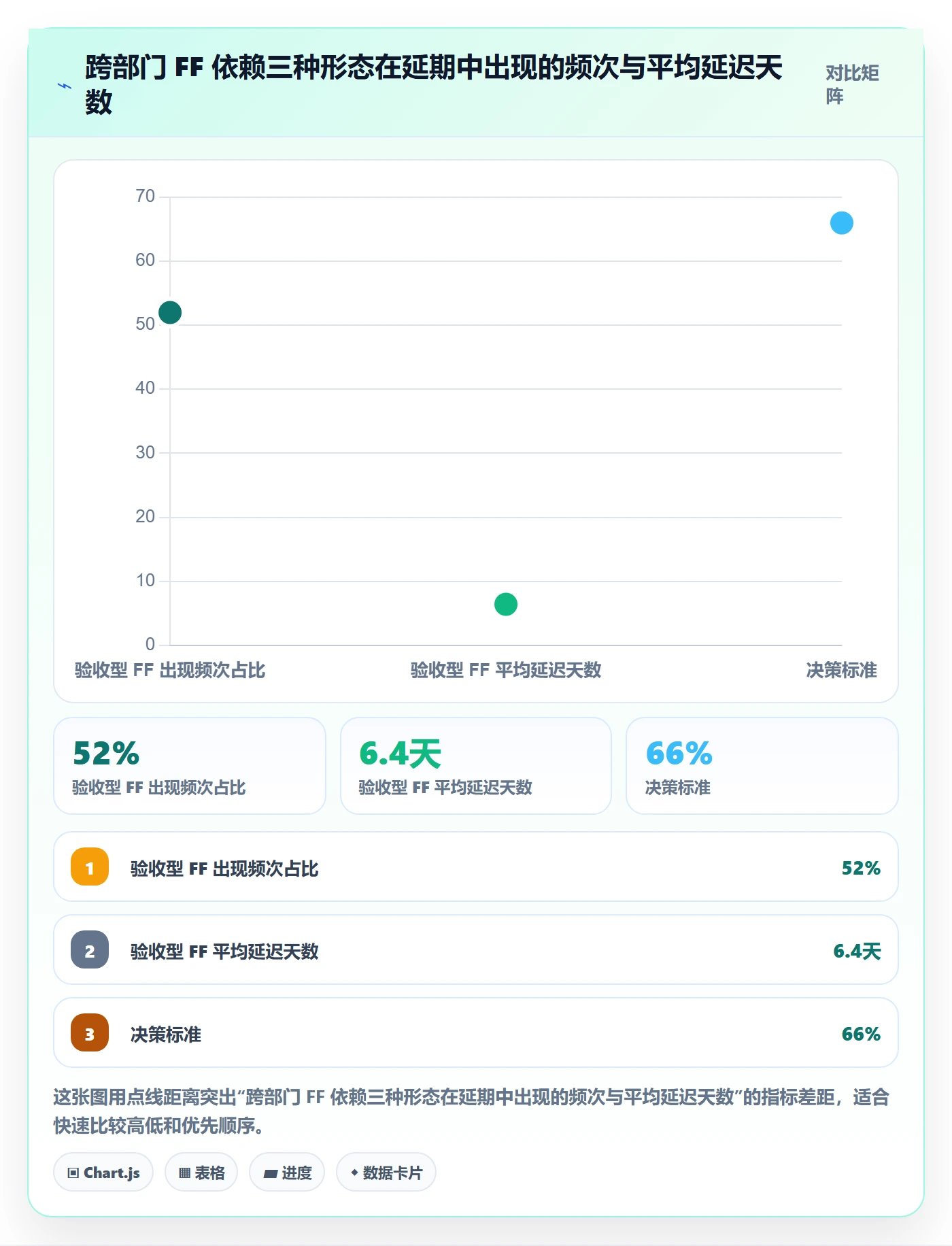
Task: Click the brown rank badge numbered 3
Action: tap(90, 1033)
